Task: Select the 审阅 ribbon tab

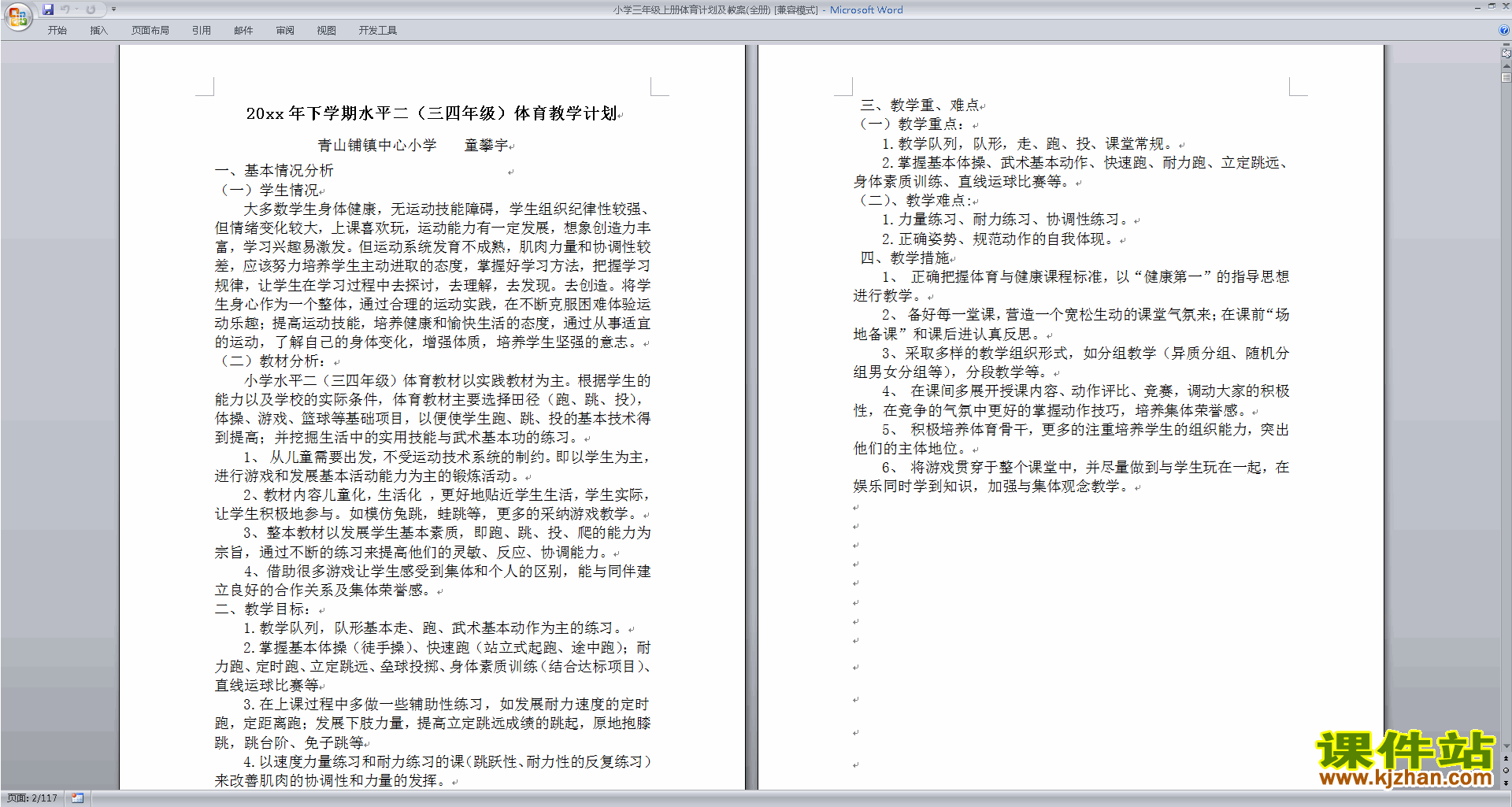Action: click(x=285, y=31)
